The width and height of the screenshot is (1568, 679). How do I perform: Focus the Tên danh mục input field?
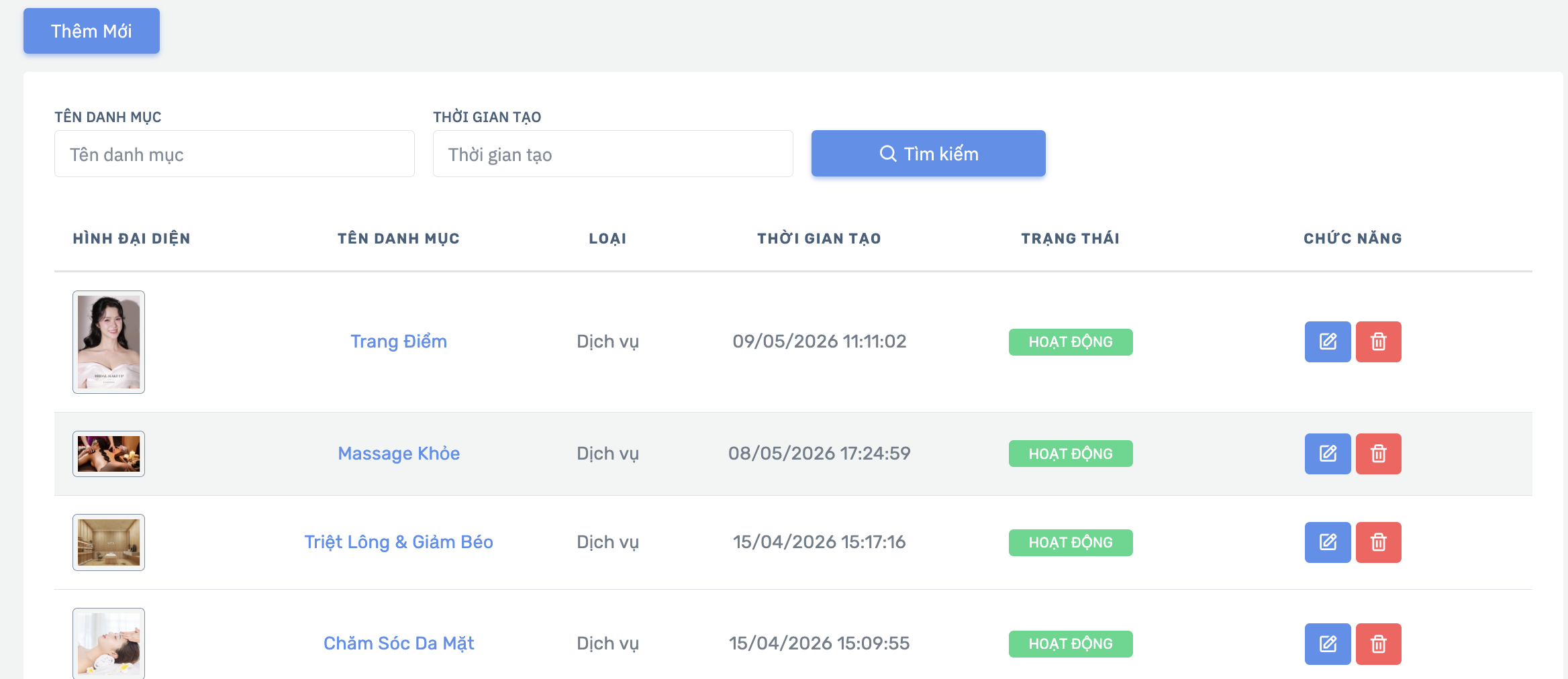234,154
